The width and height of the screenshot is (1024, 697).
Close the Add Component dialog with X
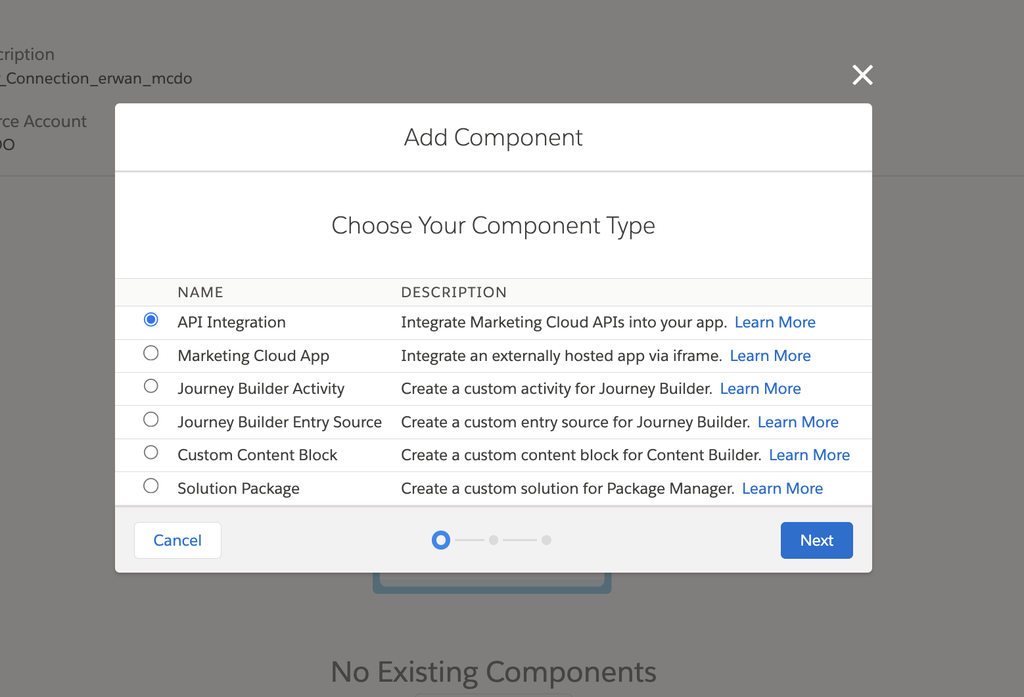point(862,75)
